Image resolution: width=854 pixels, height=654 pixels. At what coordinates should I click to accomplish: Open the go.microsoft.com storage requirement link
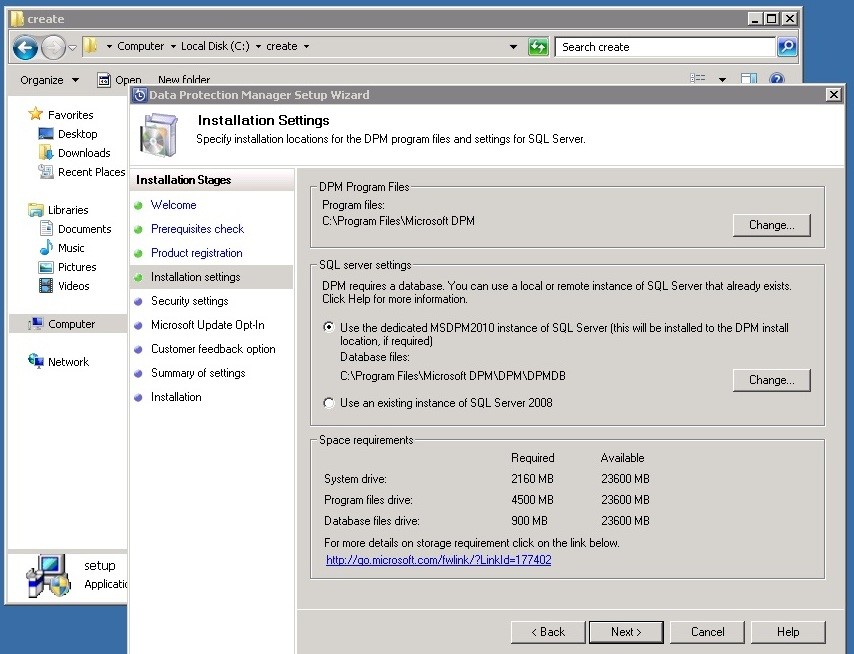(x=438, y=560)
